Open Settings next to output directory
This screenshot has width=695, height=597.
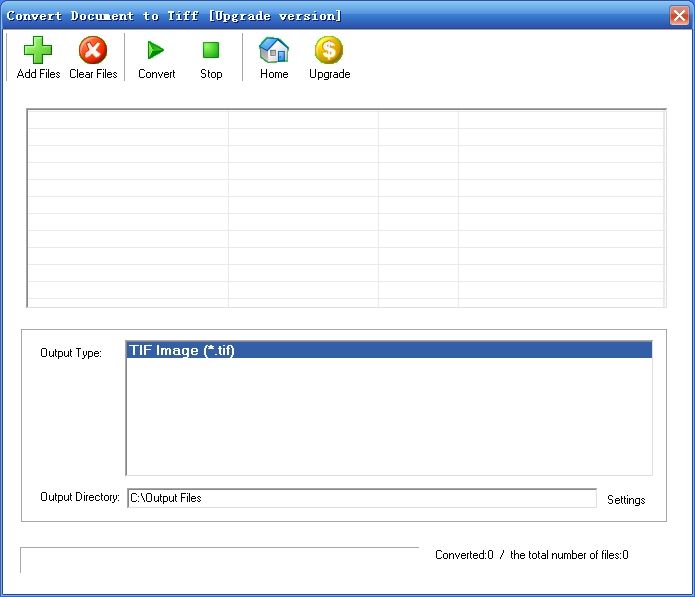(626, 500)
